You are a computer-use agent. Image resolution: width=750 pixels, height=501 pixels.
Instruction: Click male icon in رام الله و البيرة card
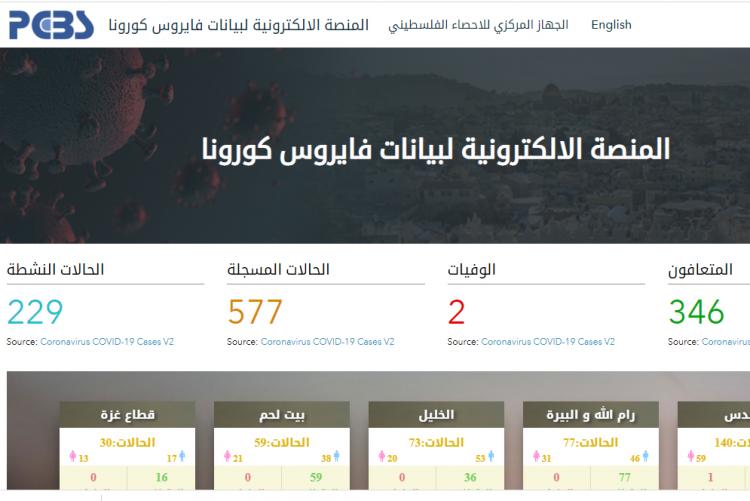[x=646, y=456]
